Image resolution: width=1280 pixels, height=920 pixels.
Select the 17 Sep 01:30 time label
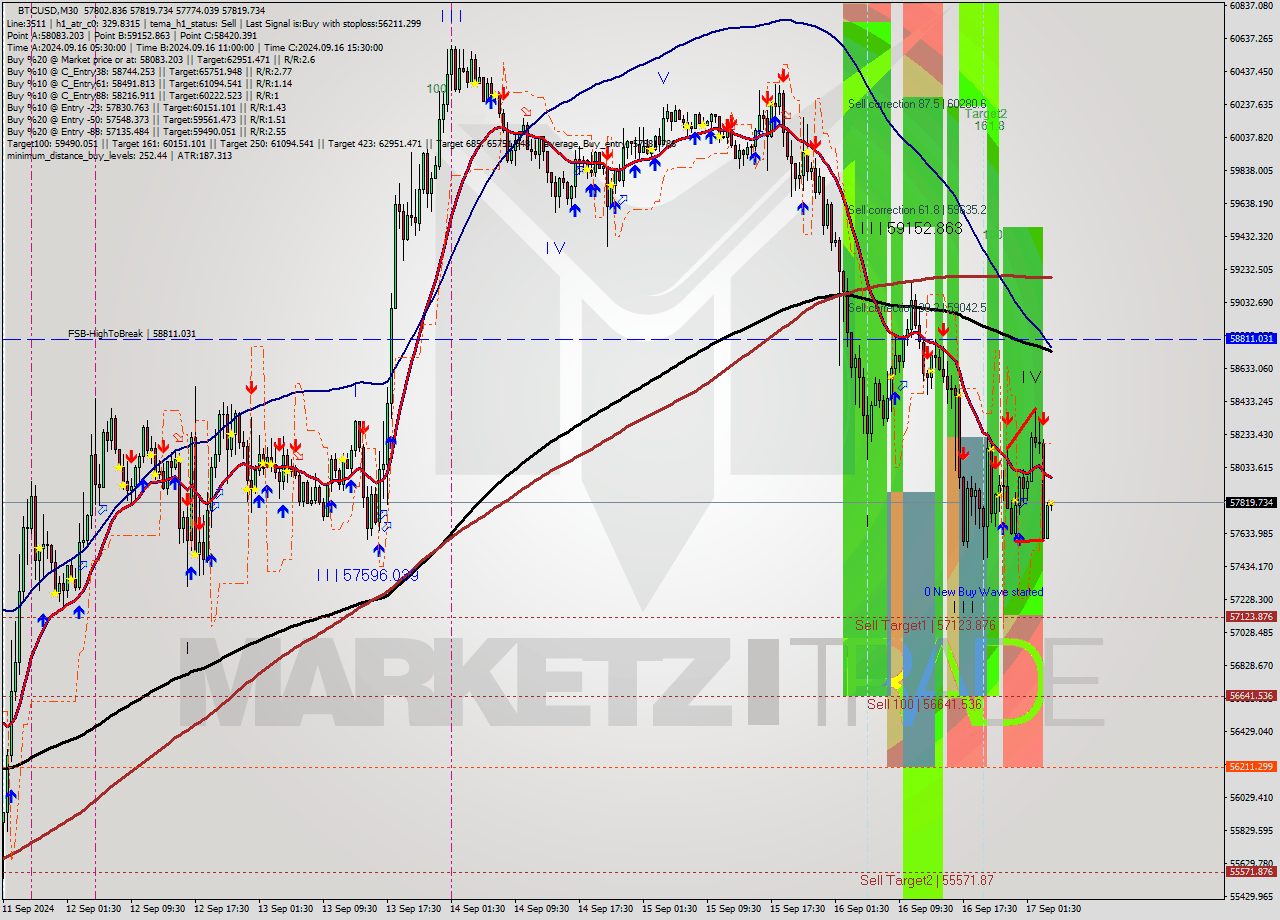coord(1052,909)
